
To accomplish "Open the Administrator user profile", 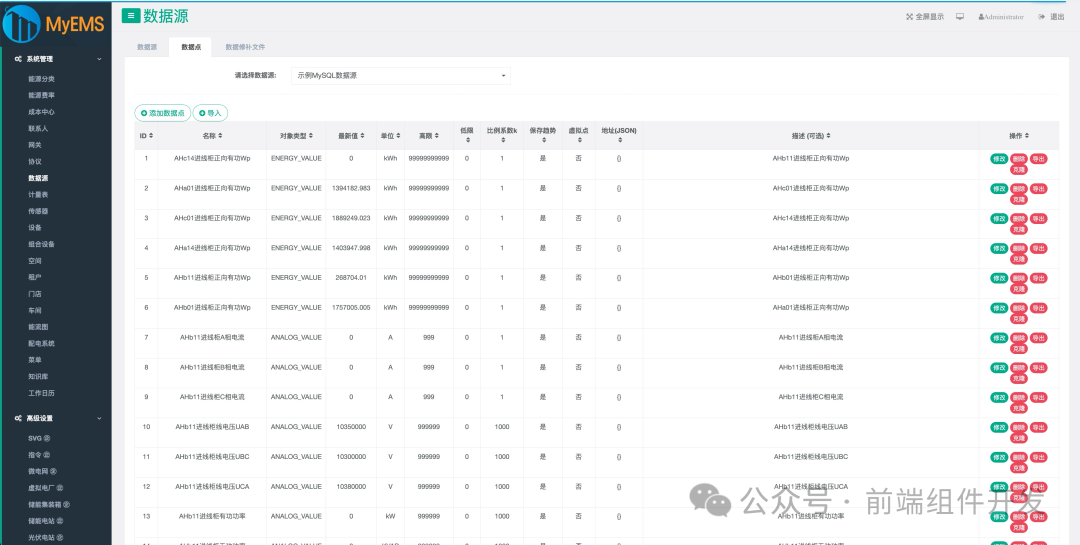I will coord(1001,17).
